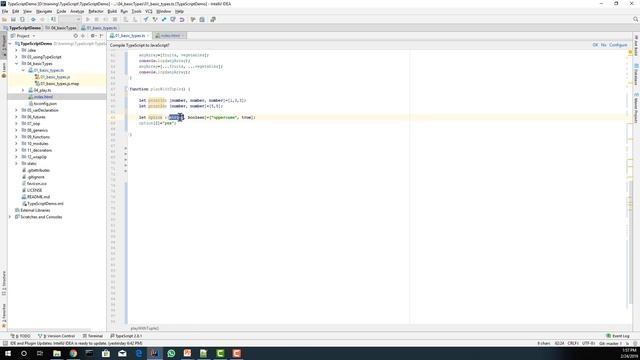The width and height of the screenshot is (640, 360).
Task: Click the Windows Start button
Action: [x=7, y=353]
